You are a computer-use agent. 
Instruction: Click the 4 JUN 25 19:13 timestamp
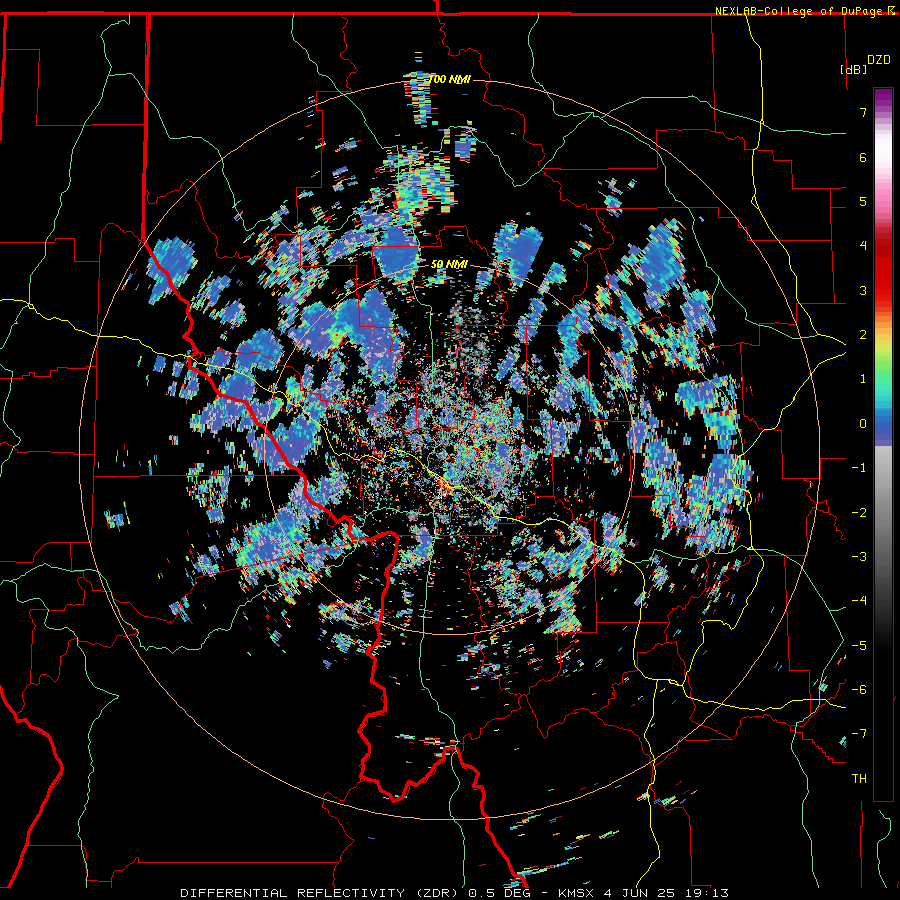(x=666, y=893)
